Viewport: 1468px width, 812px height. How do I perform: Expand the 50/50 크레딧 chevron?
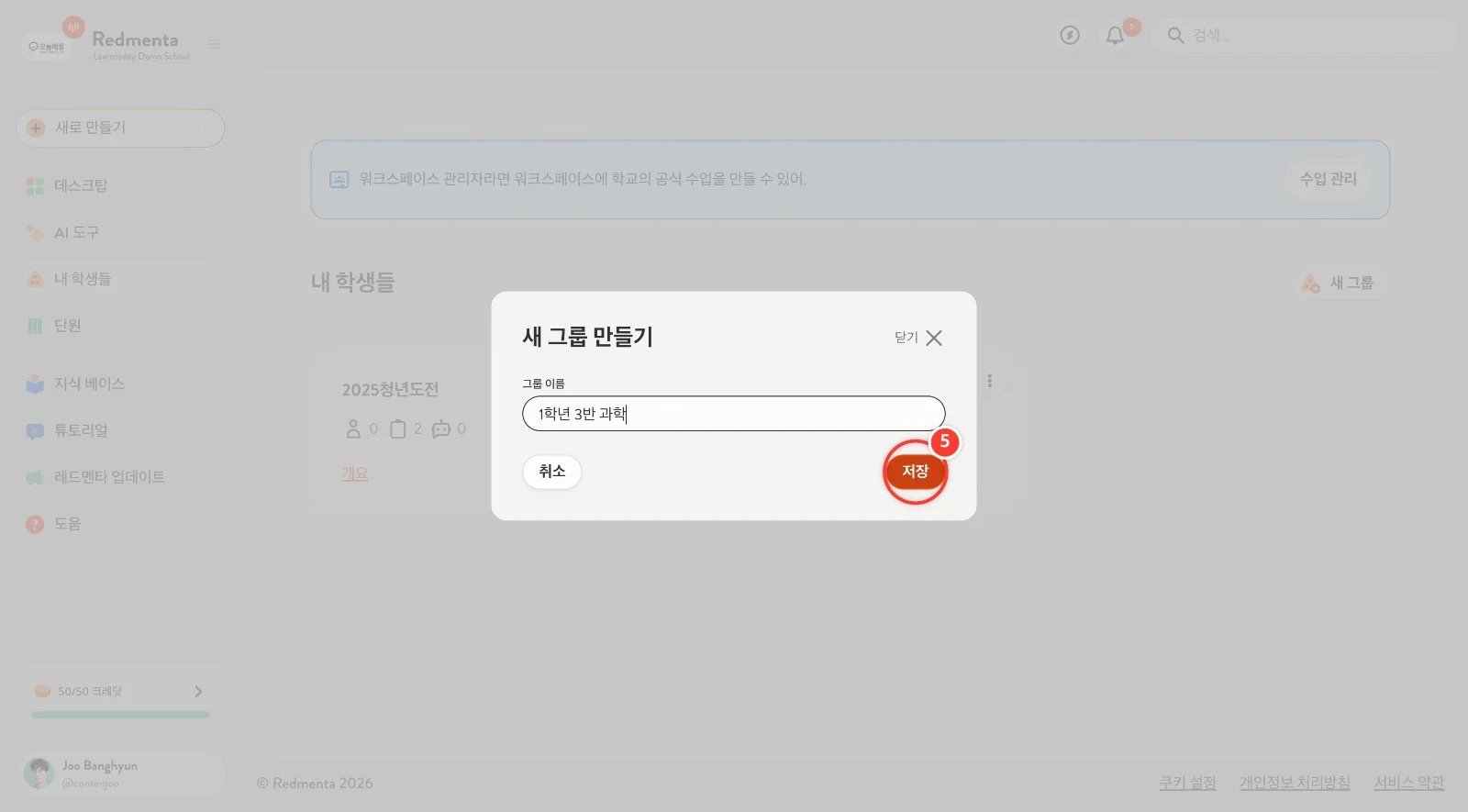198,691
